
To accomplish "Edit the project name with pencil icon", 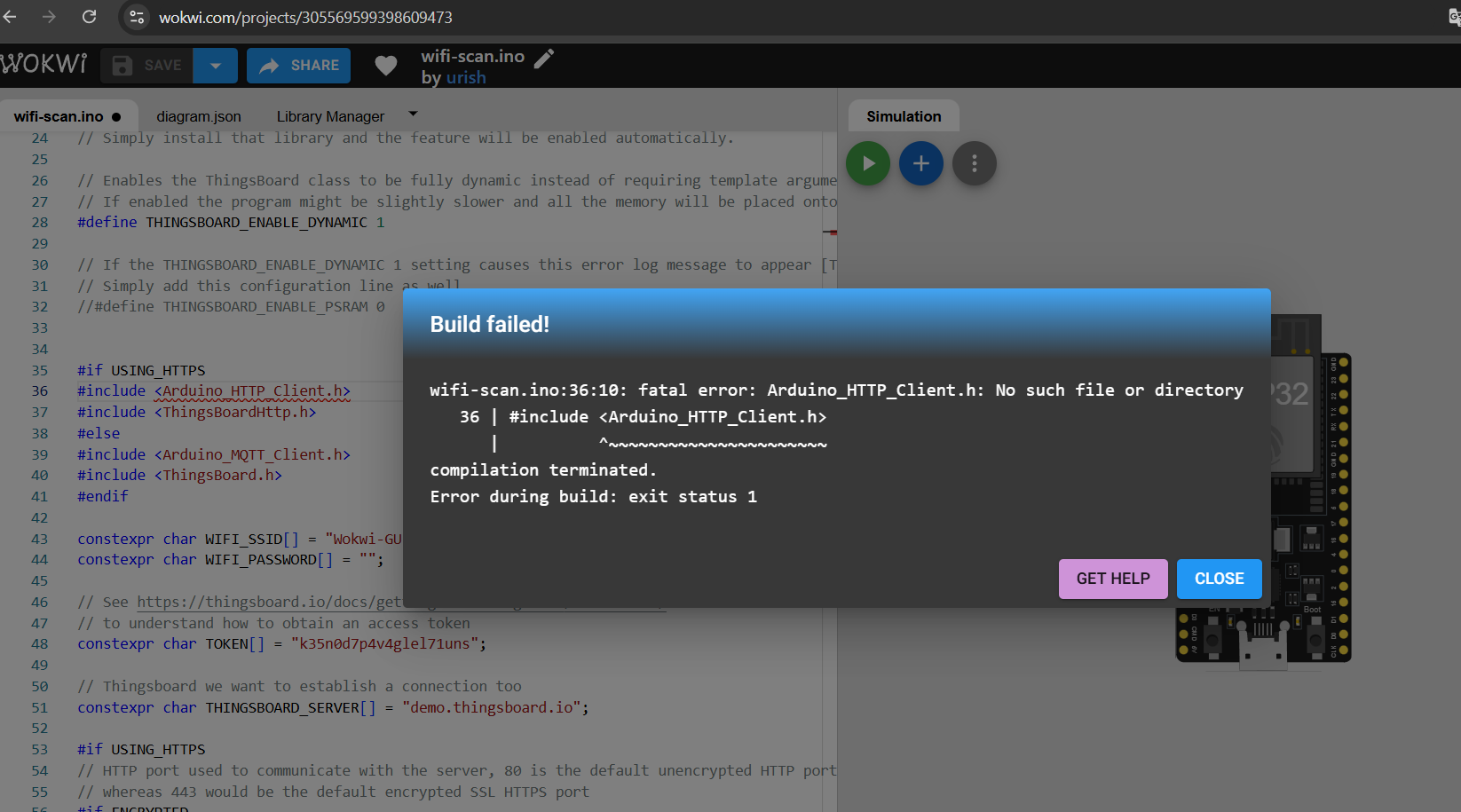I will 543,59.
